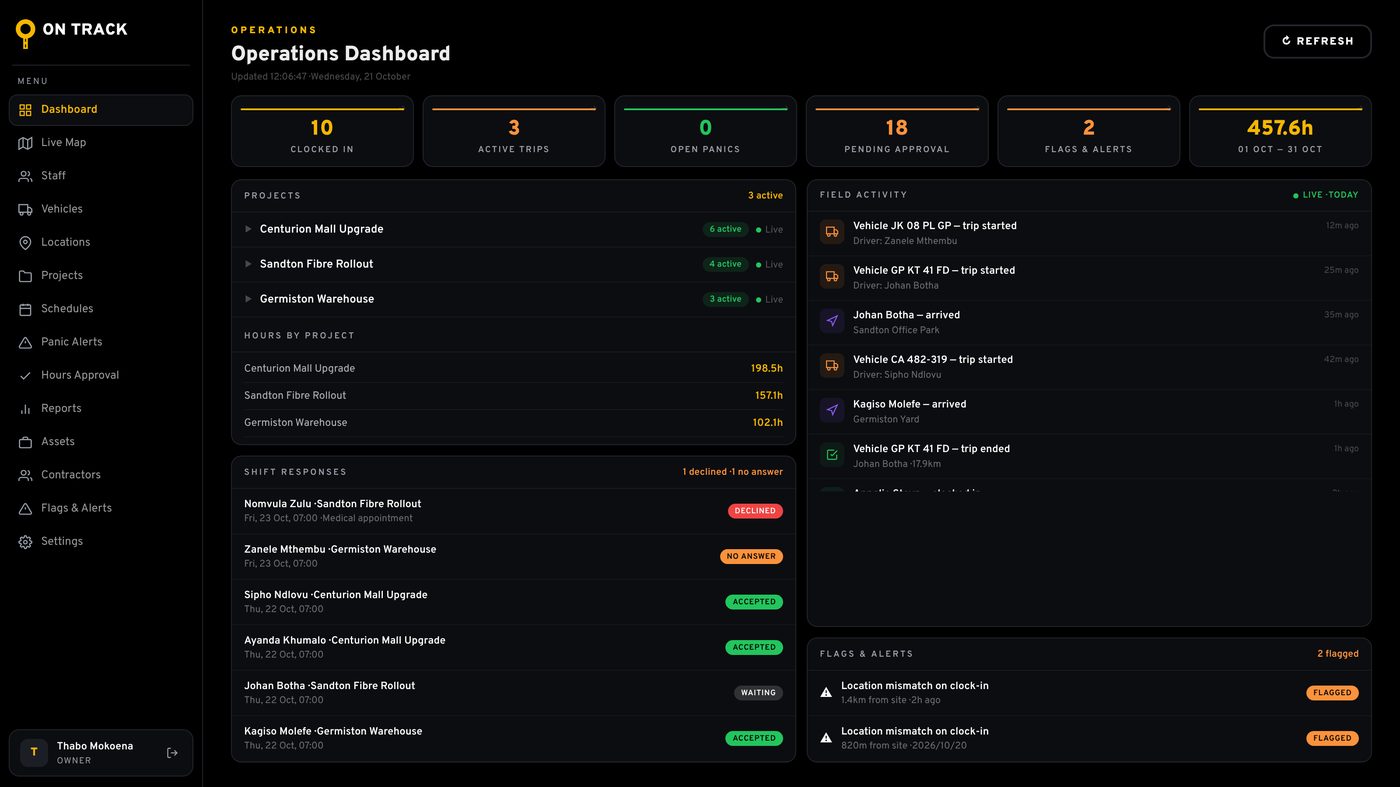Click check icon for trip ended entry
The width and height of the screenshot is (1400, 787).
(x=832, y=455)
